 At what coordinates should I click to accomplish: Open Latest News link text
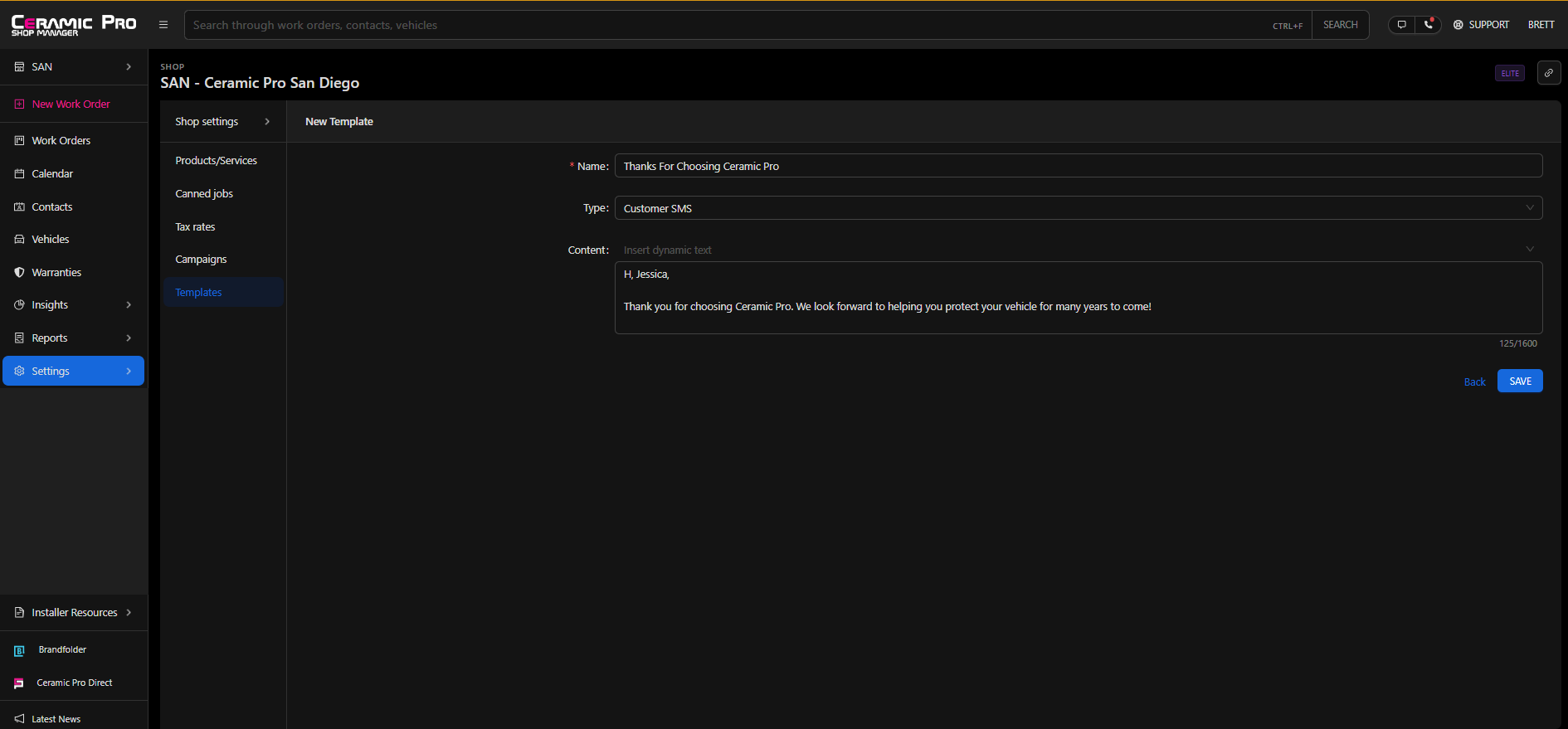pyautogui.click(x=56, y=719)
